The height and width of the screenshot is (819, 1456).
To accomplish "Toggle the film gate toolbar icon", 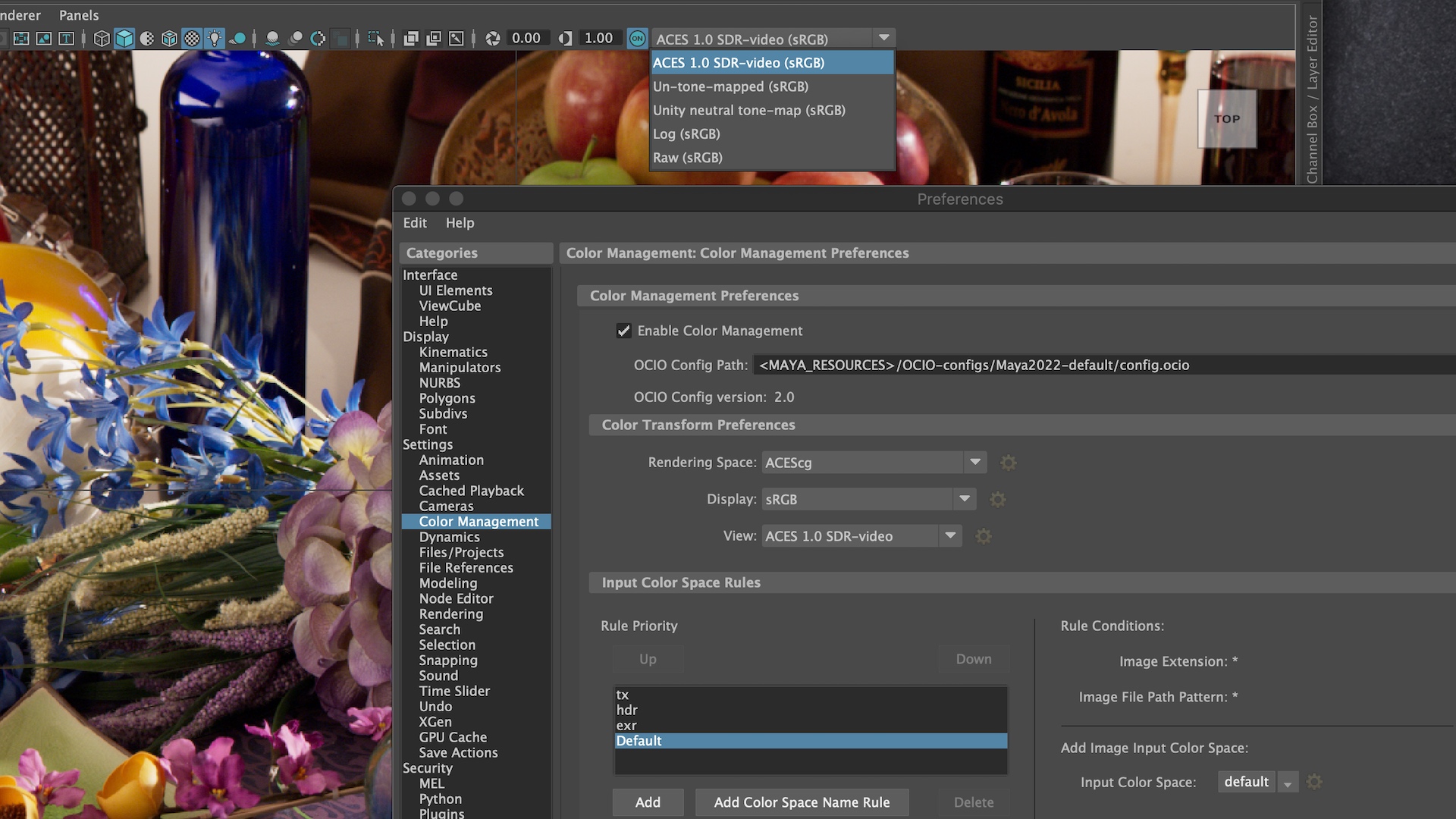I will coord(21,39).
